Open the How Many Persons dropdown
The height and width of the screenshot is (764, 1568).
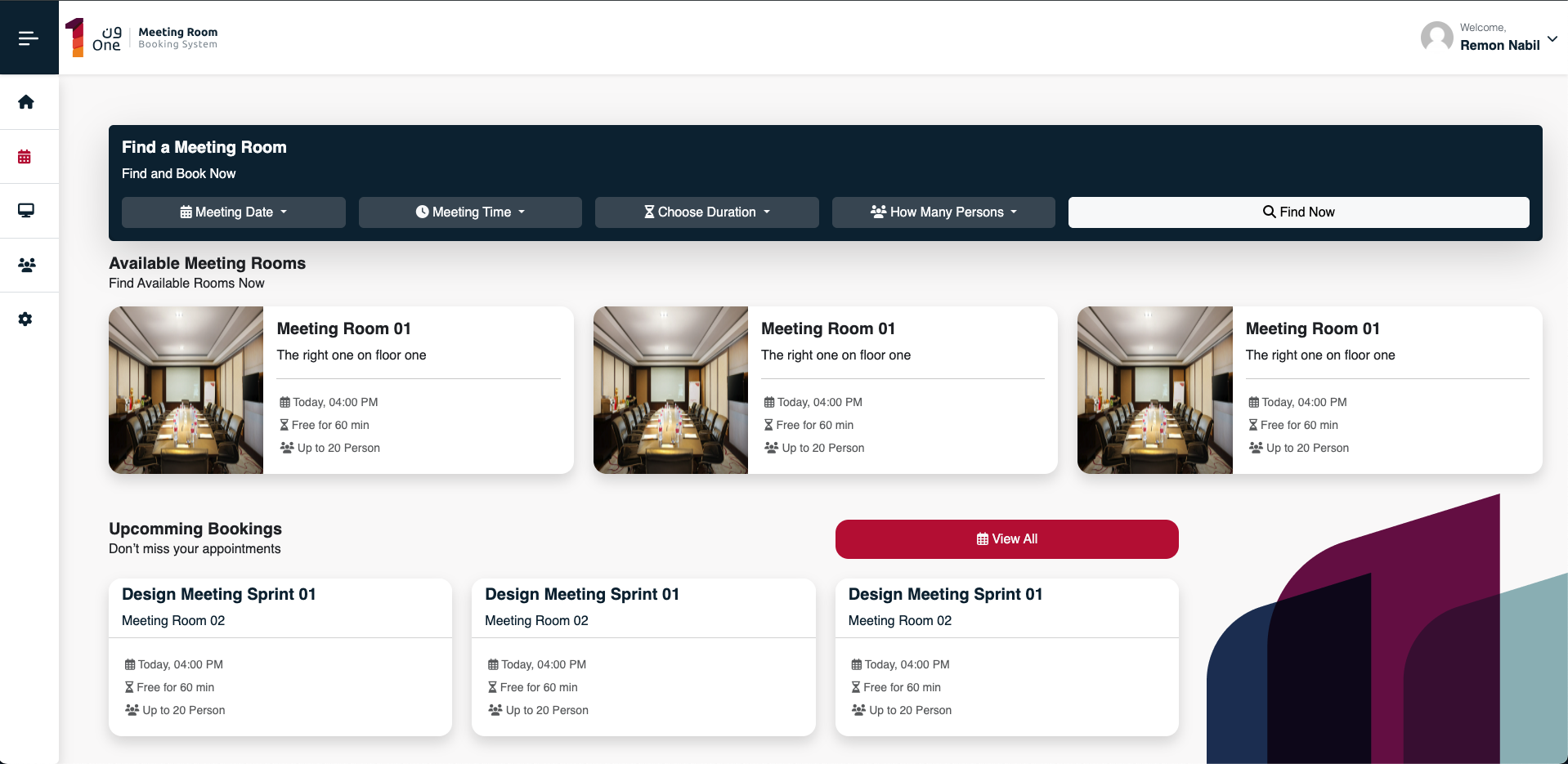pos(943,212)
